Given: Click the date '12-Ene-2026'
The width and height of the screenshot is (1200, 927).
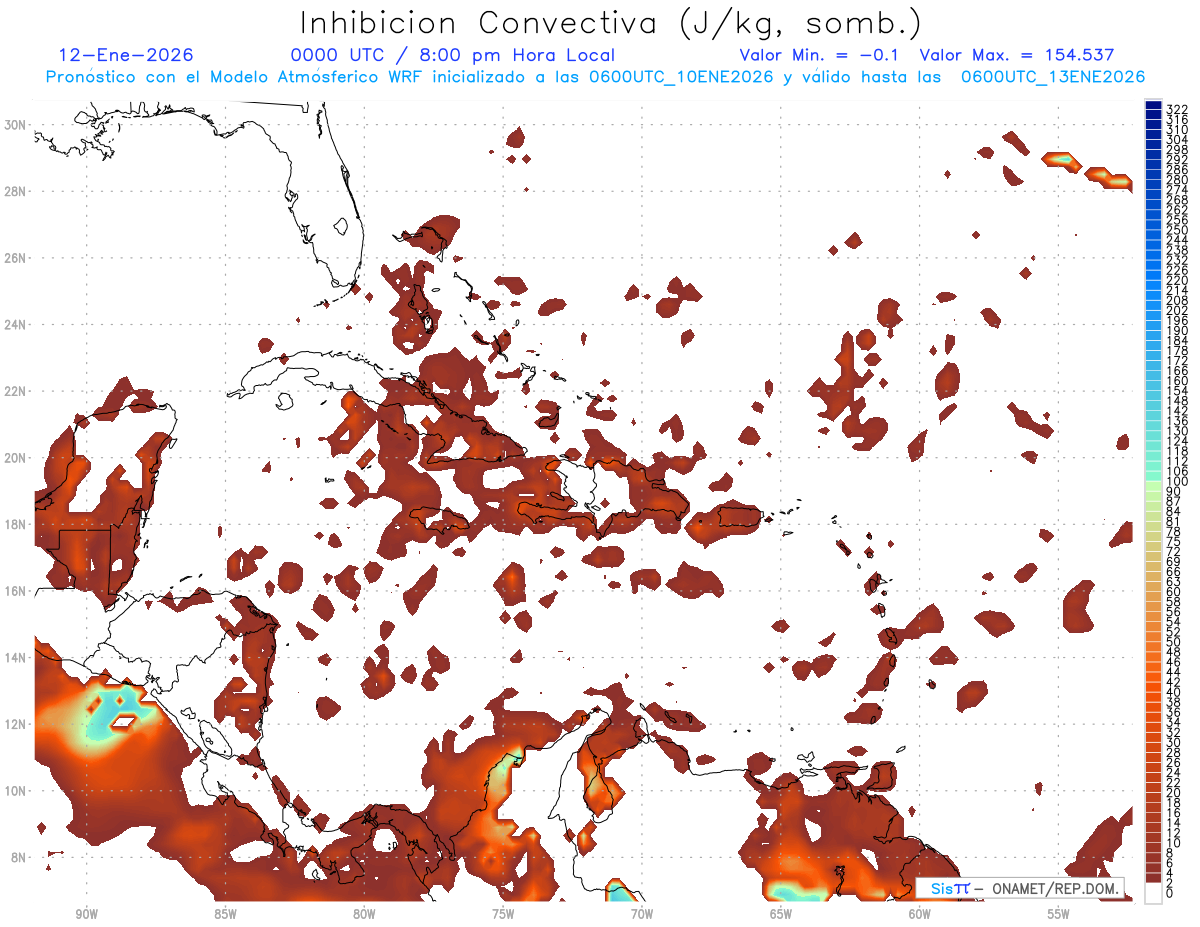Looking at the screenshot, I should [126, 55].
